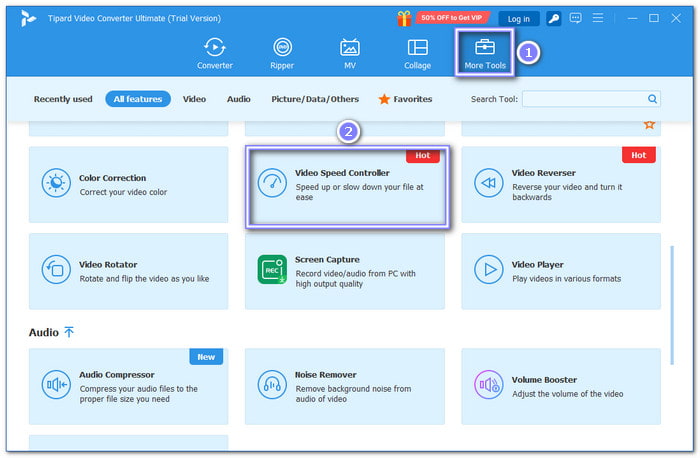The height and width of the screenshot is (458, 700).
Task: Click the vertical scrollbar thumb
Action: 672,305
